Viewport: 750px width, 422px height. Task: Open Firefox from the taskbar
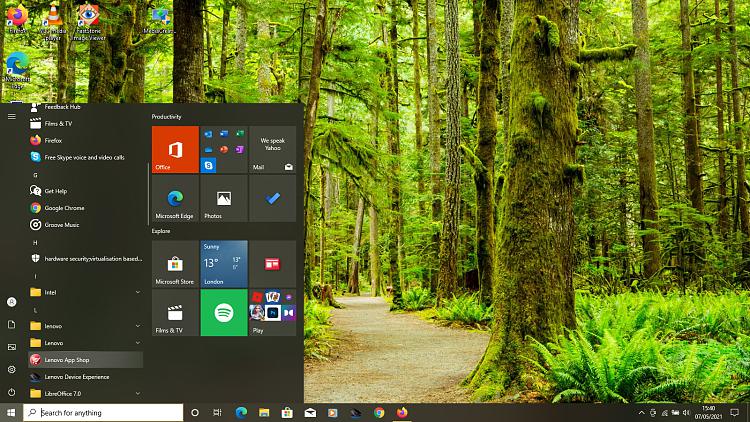(402, 412)
